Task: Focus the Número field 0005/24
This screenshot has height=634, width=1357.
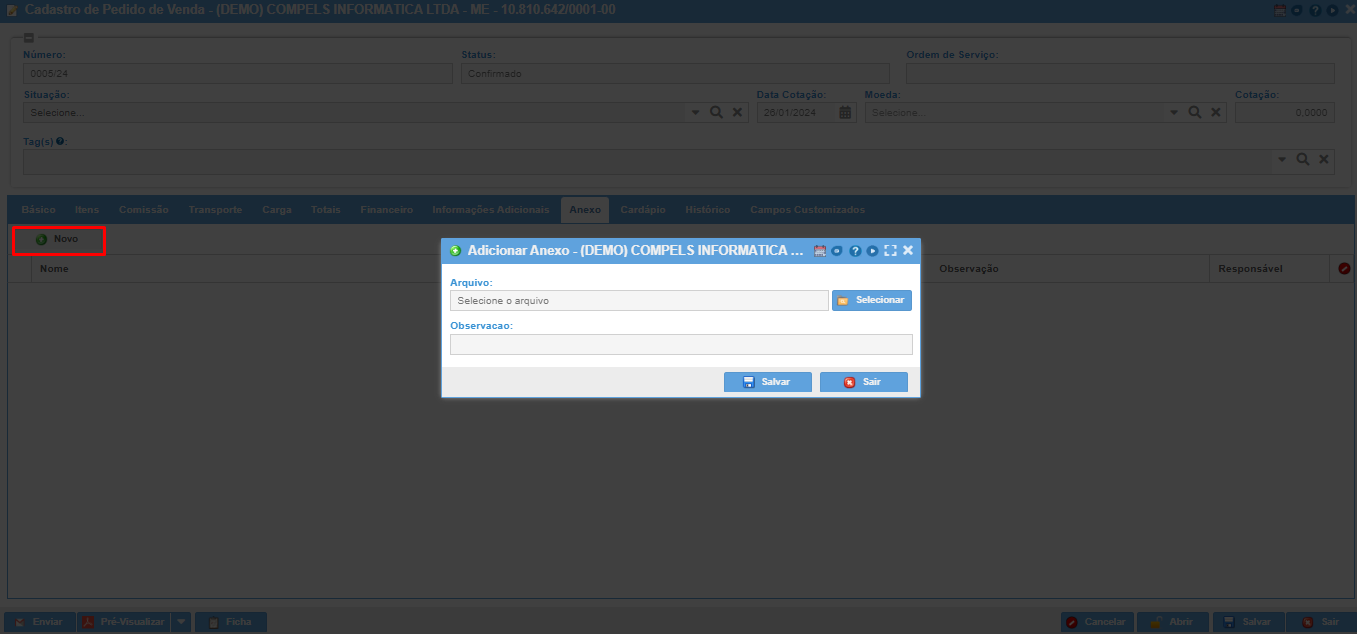Action: click(x=238, y=73)
